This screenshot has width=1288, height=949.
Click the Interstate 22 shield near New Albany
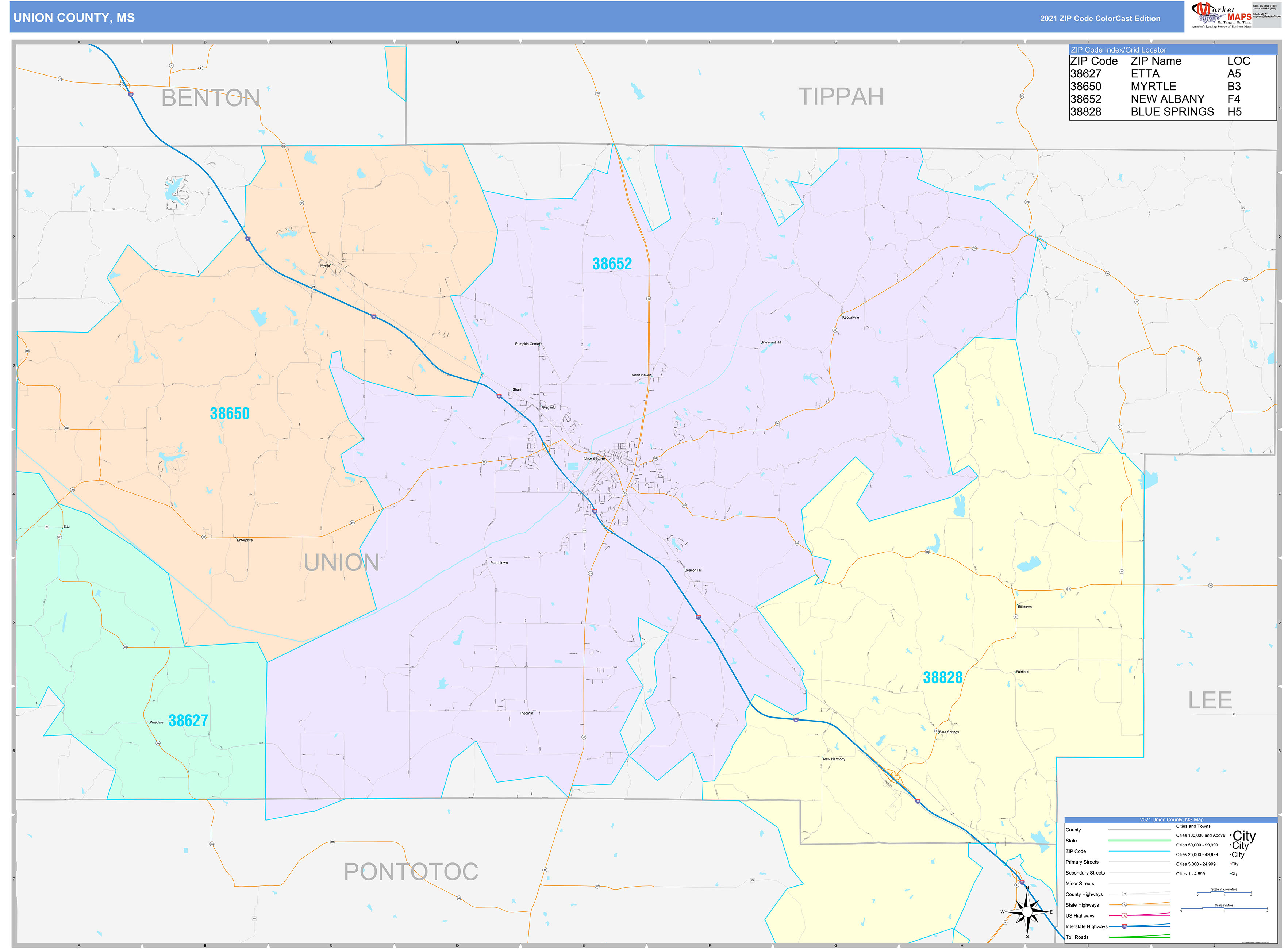(x=595, y=511)
